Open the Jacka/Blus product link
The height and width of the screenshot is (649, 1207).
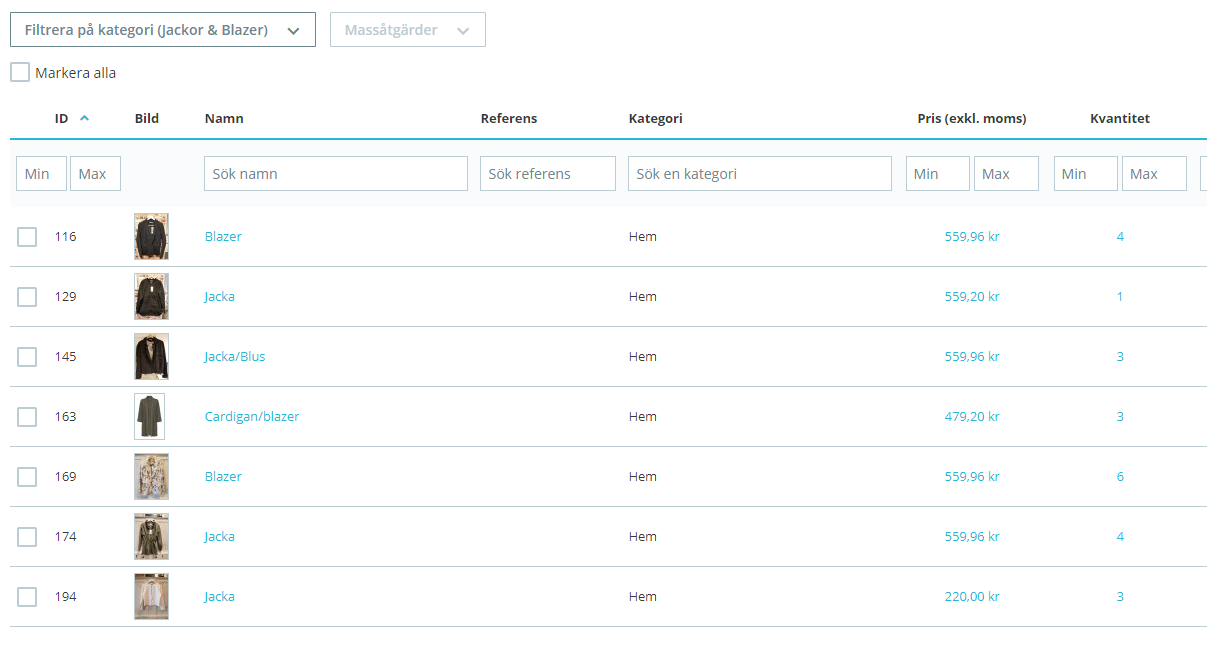235,356
